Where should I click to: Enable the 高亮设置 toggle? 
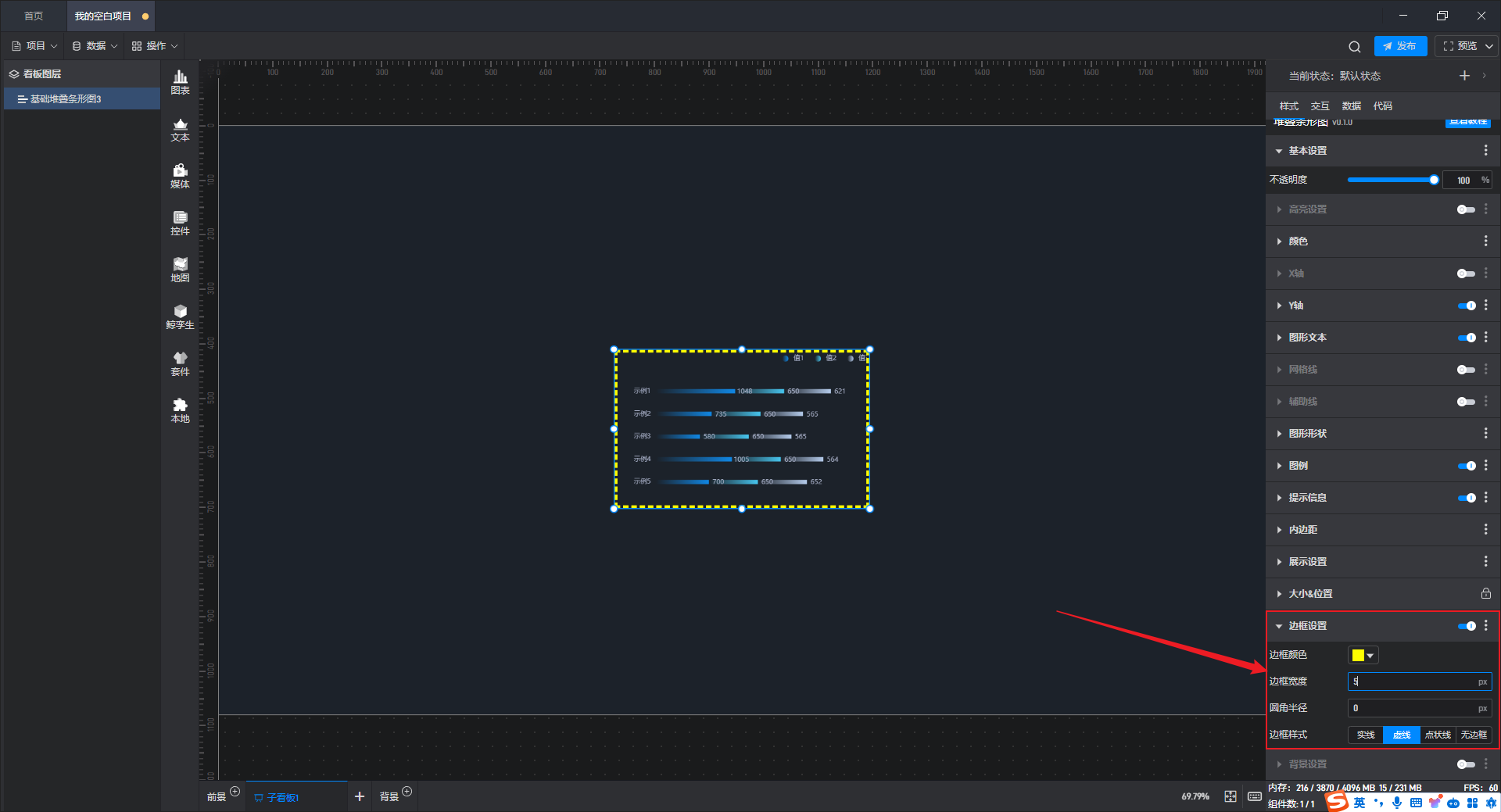point(1466,209)
